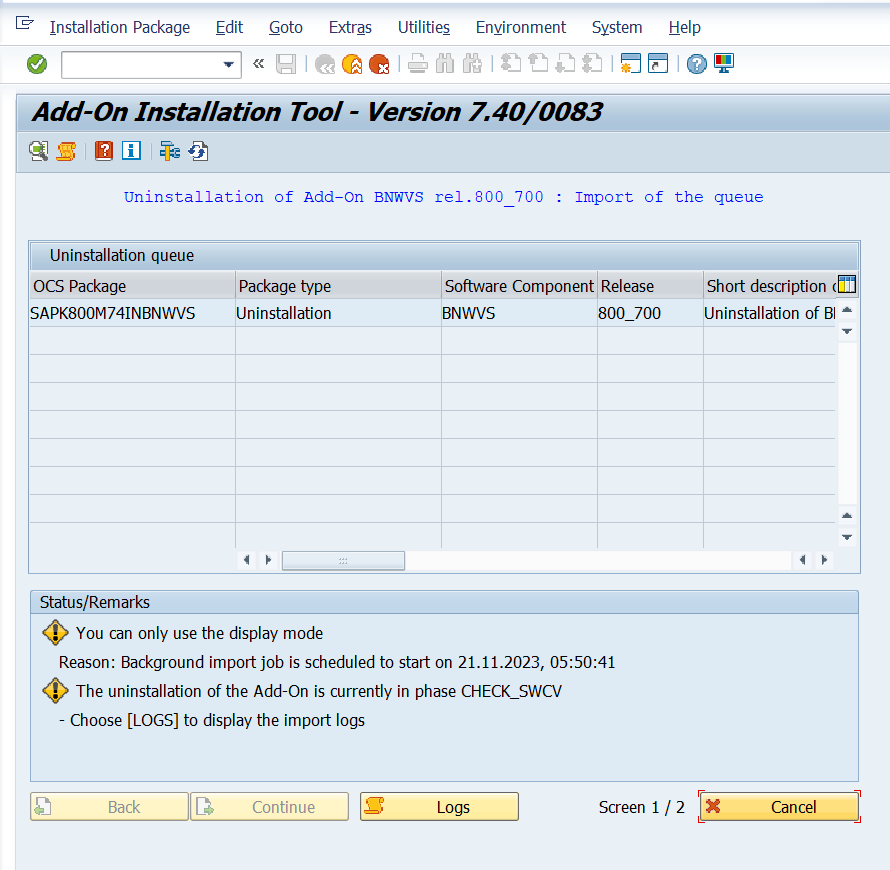Open the Installation Package menu

coord(119,27)
